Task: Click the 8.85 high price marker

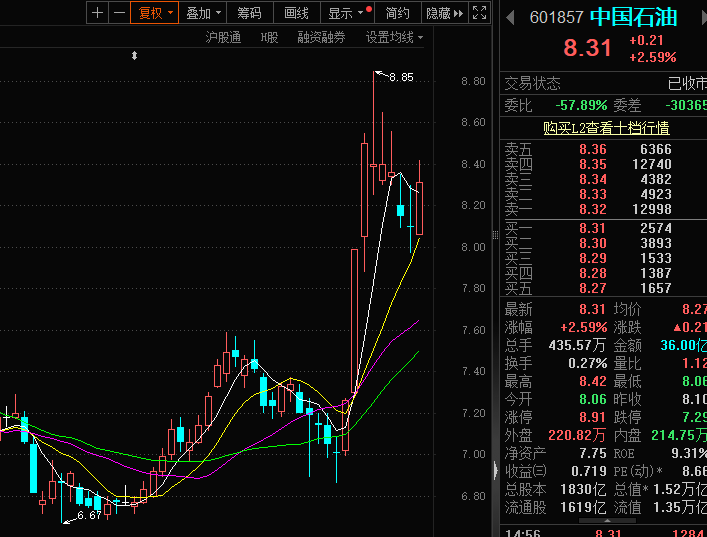Action: coord(401,78)
